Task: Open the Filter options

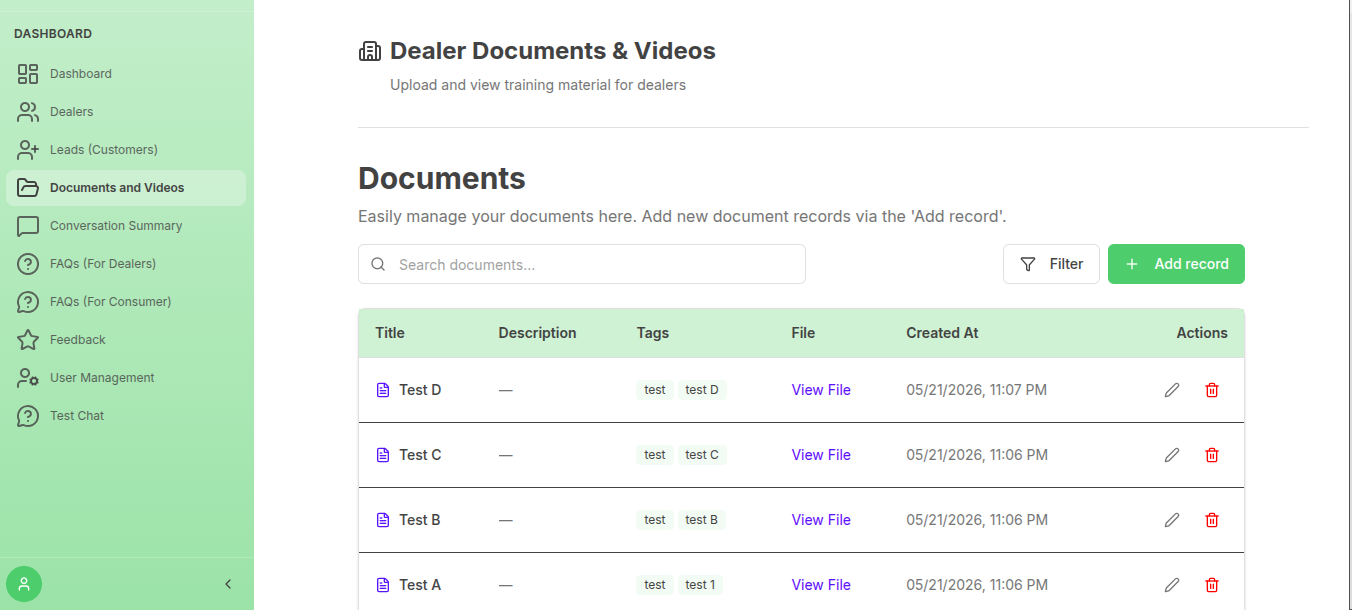Action: click(1051, 264)
